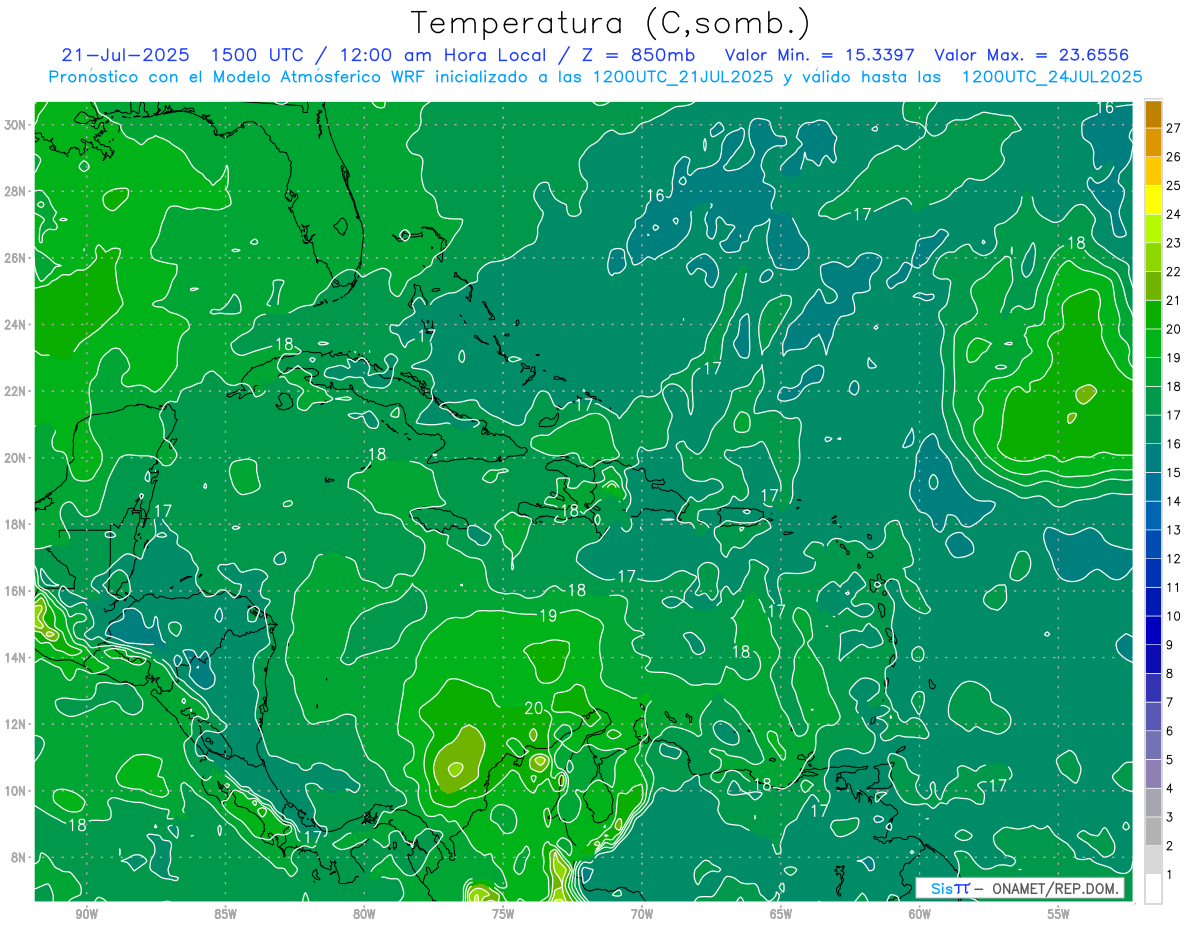Viewport: 1200px width, 927px height.
Task: Click the "1500 UTC" time text
Action: pyautogui.click(x=255, y=54)
